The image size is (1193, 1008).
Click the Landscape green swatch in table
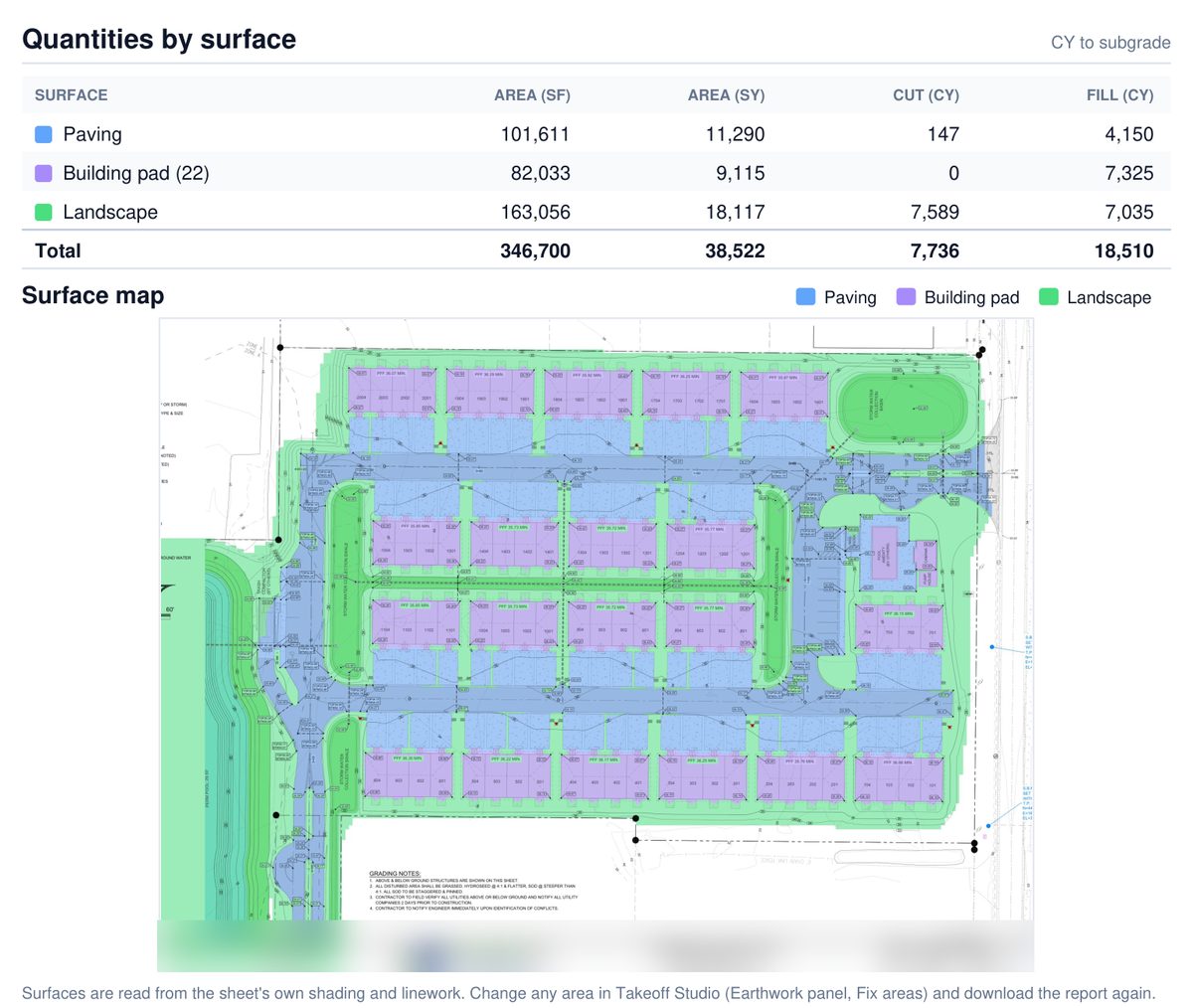coord(44,212)
